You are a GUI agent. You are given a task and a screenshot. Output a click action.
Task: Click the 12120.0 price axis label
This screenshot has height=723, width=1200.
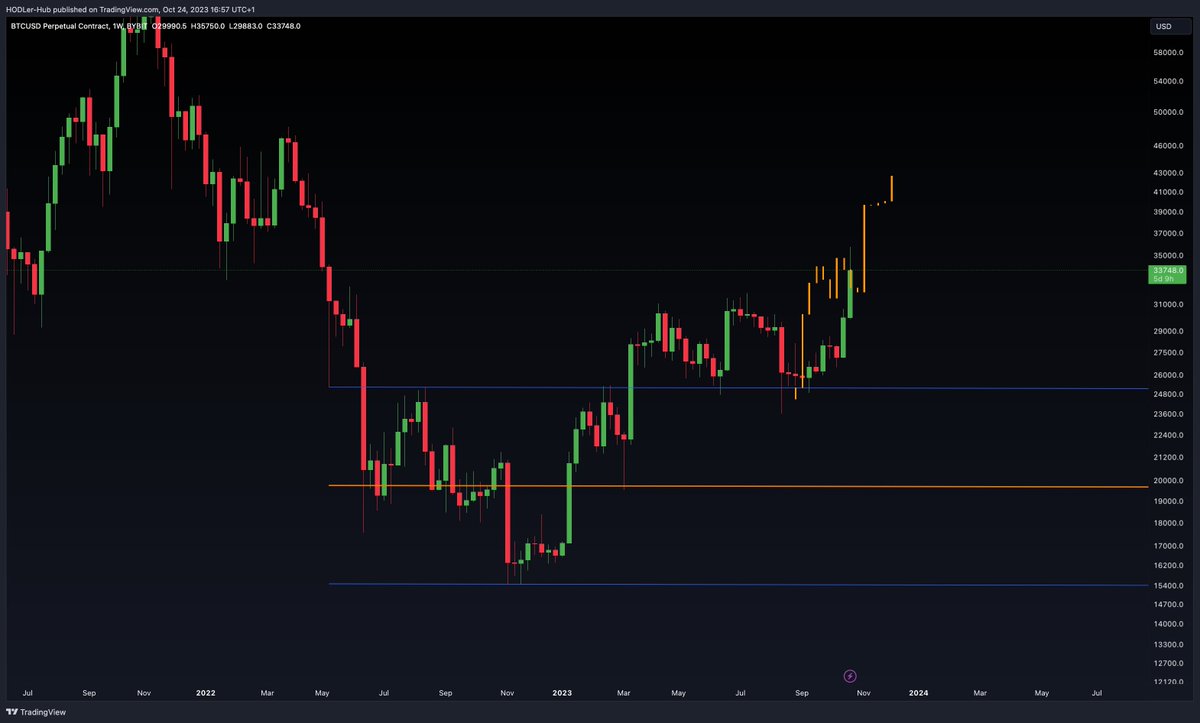click(1168, 682)
